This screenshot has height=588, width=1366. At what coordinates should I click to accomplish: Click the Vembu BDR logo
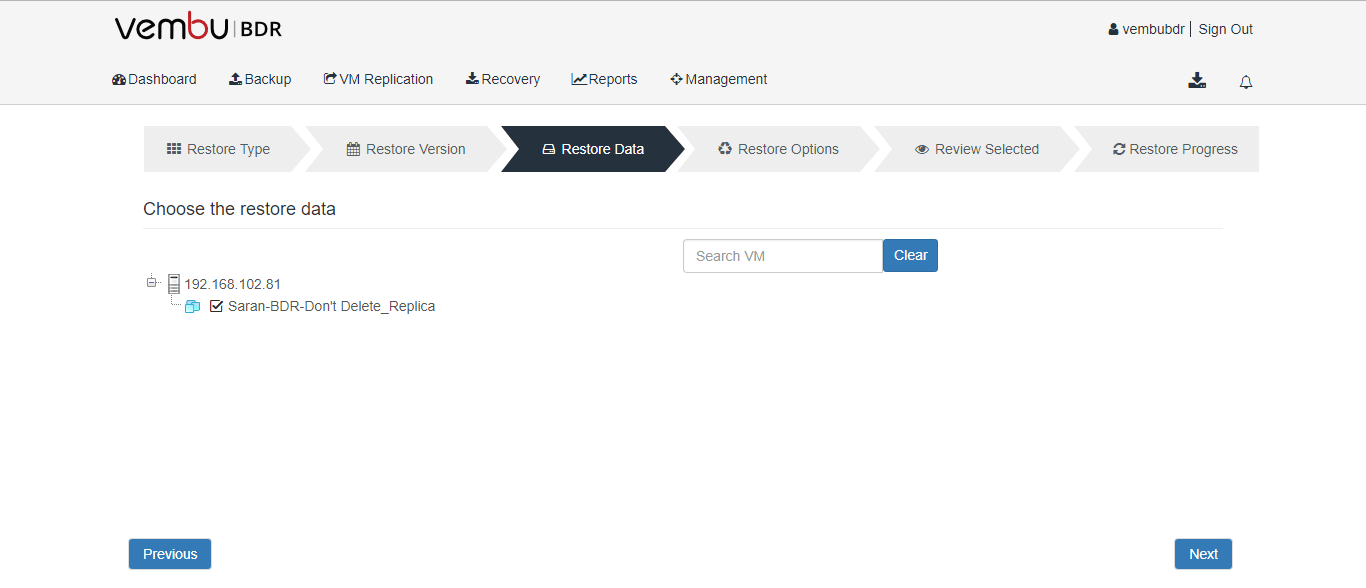pyautogui.click(x=198, y=28)
